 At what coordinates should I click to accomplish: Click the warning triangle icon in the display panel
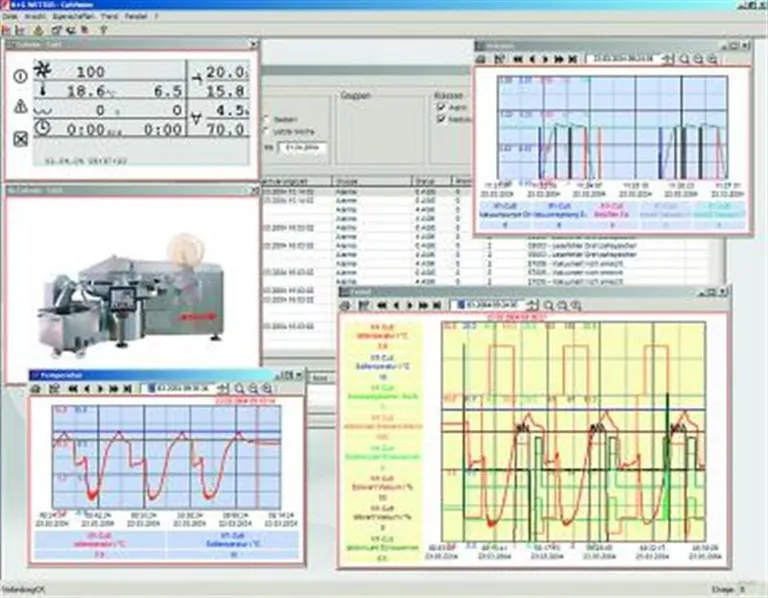coord(20,107)
